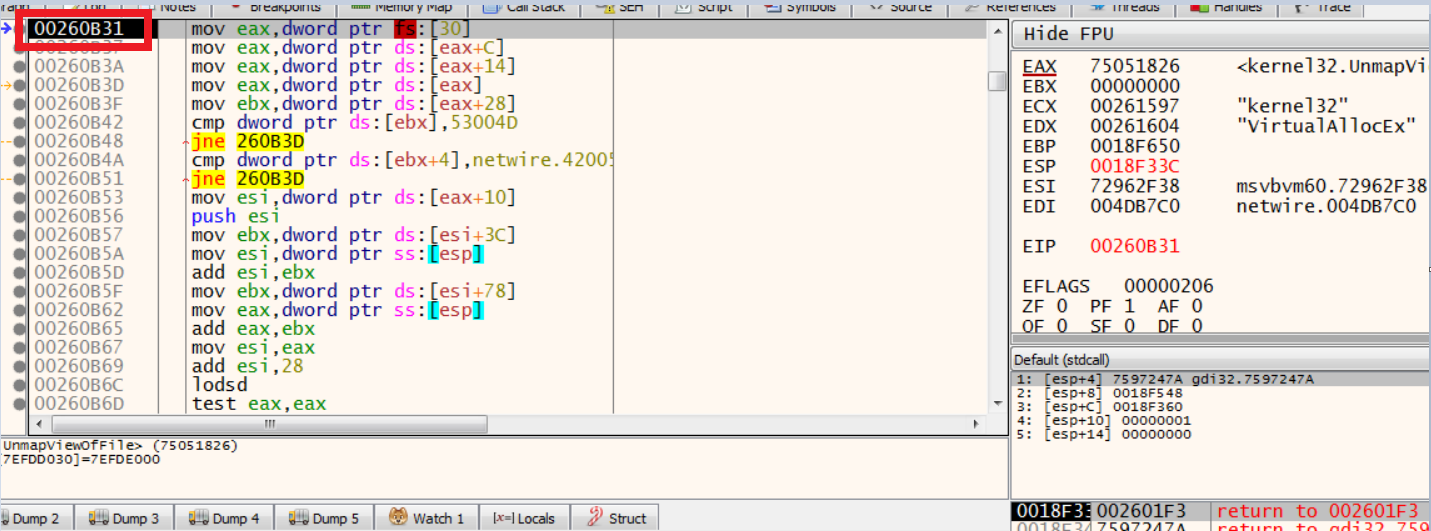Click the disassembly scroll-up arrow
Viewport: 1431px width, 531px height.
[996, 32]
